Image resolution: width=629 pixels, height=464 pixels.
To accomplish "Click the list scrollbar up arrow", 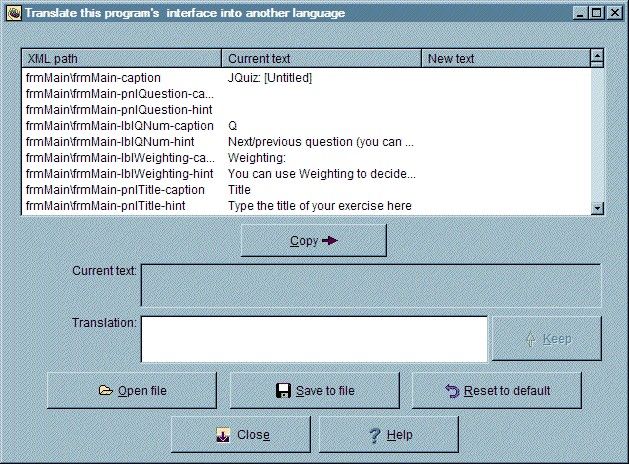I will [x=597, y=58].
